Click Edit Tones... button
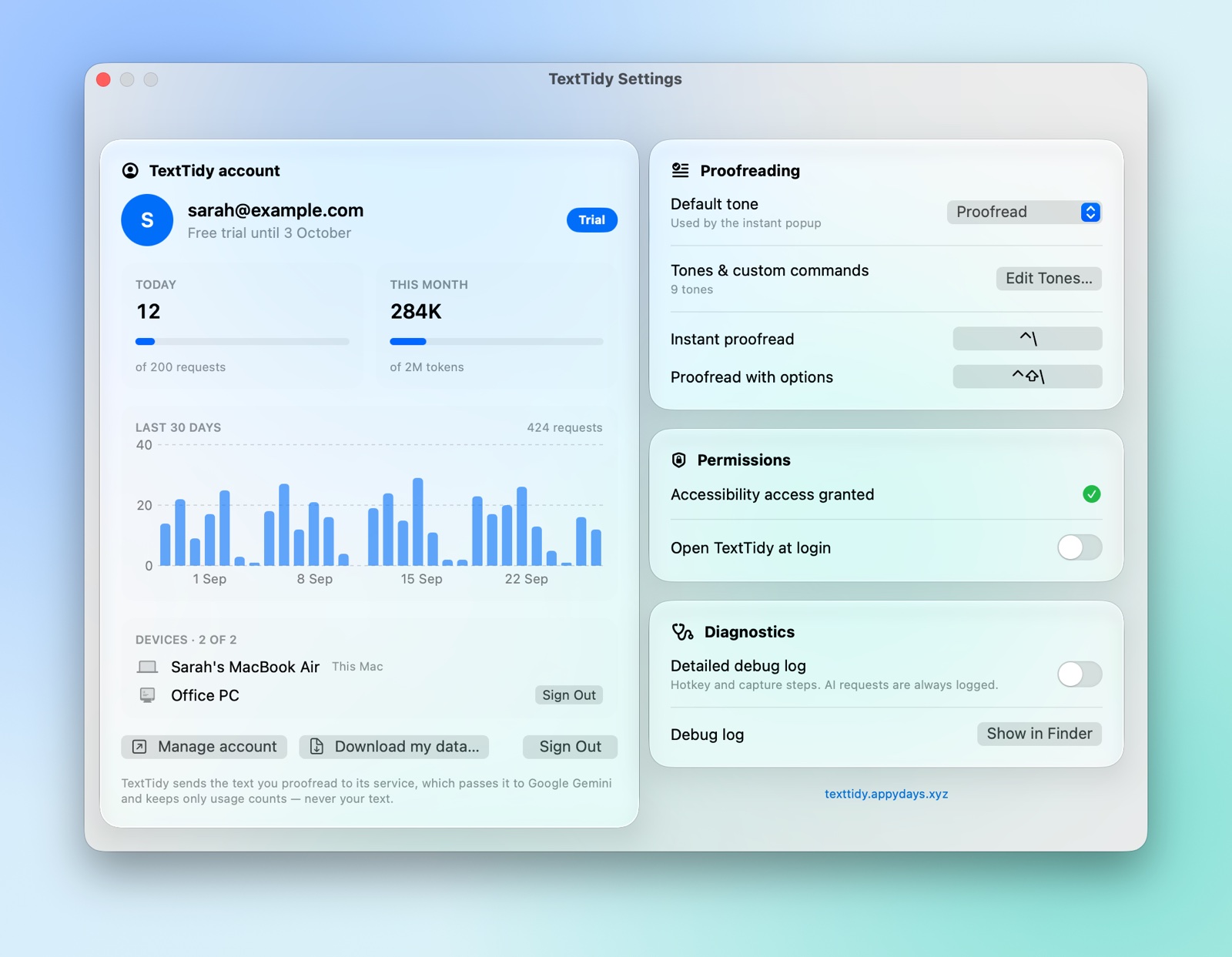The image size is (1232, 957). click(1049, 279)
